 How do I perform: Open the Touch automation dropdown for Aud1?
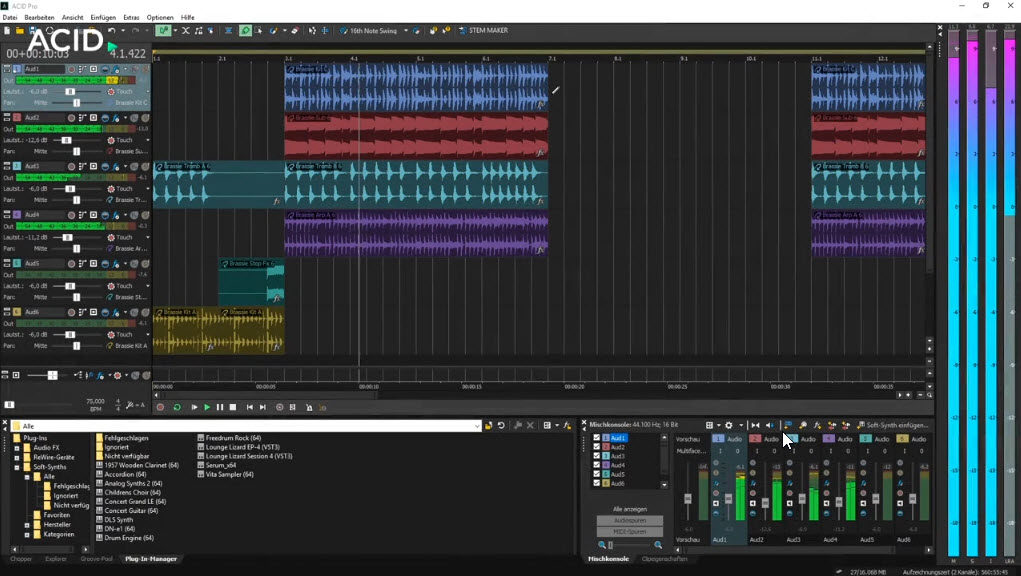[148, 92]
